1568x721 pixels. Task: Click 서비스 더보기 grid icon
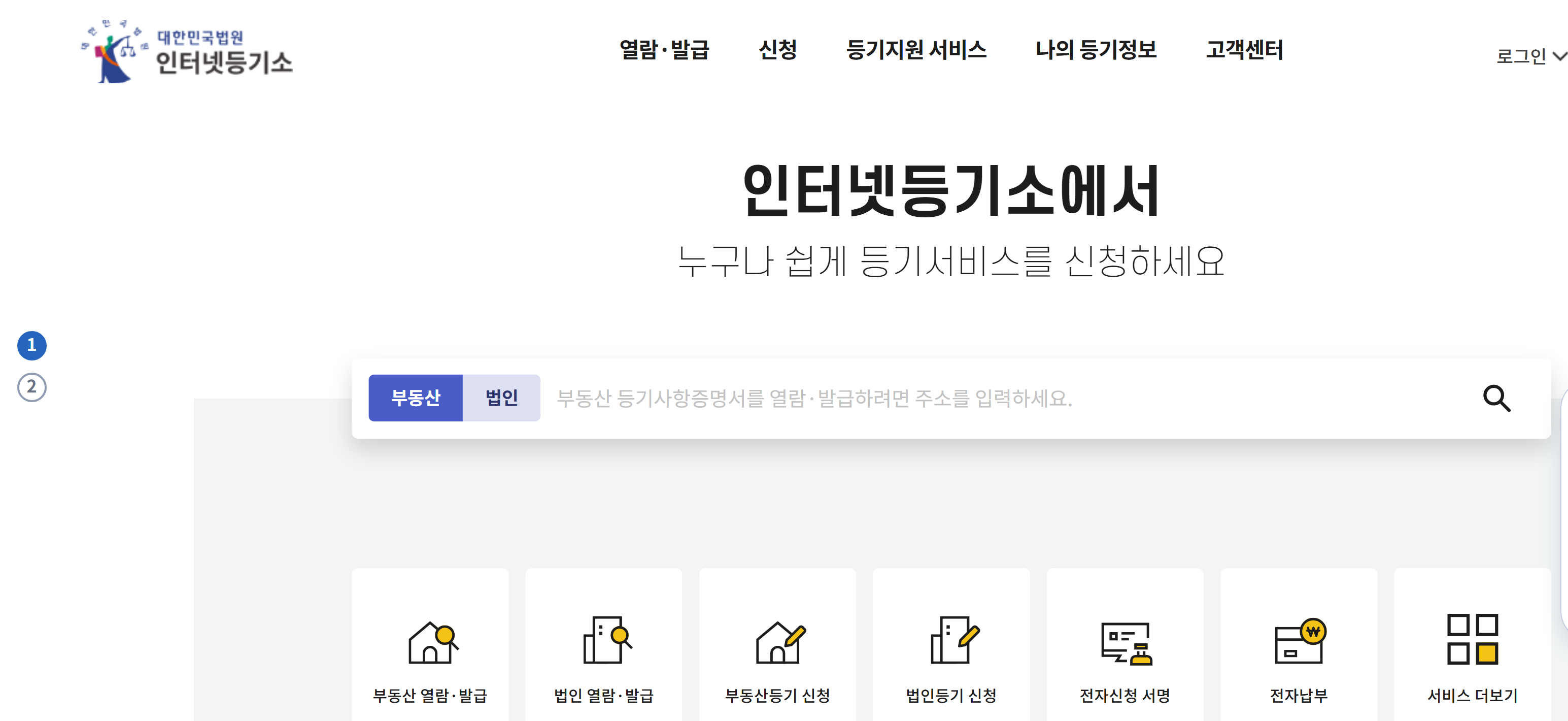coord(1473,639)
